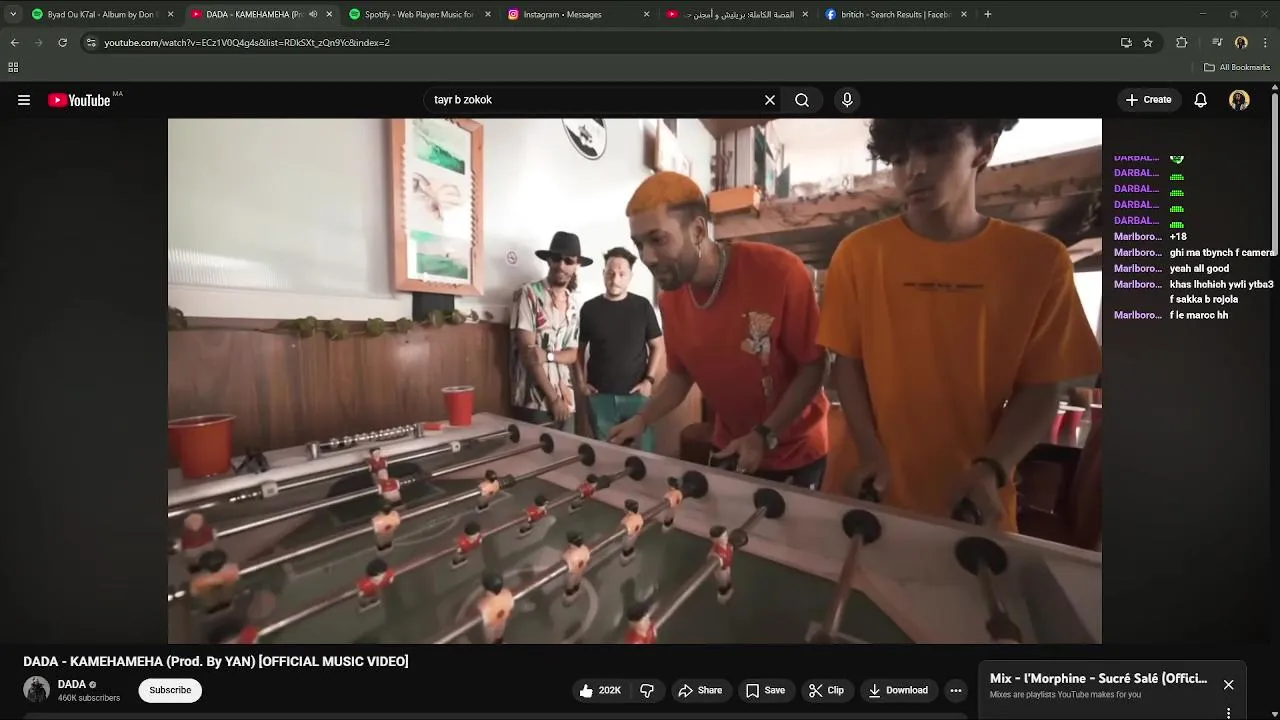Click the video player to pause
This screenshot has width=1280, height=720.
[x=634, y=381]
